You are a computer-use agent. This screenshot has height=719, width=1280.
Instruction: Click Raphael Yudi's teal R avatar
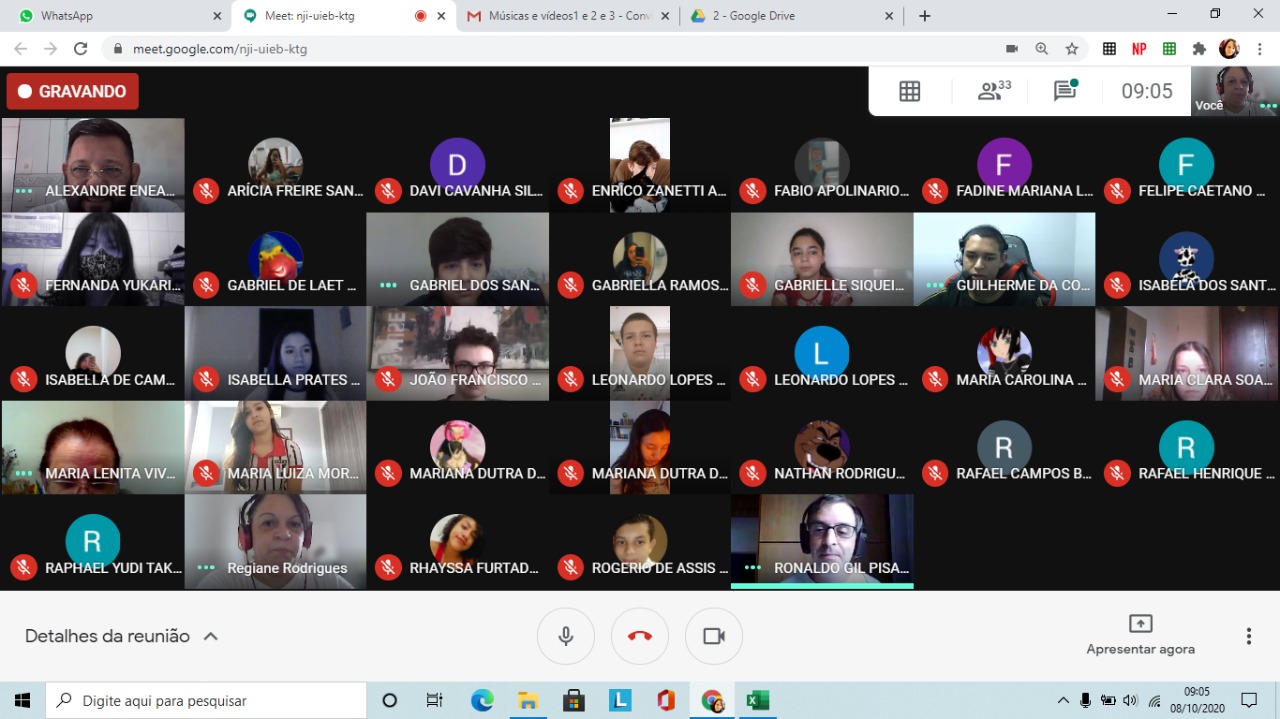pos(93,541)
